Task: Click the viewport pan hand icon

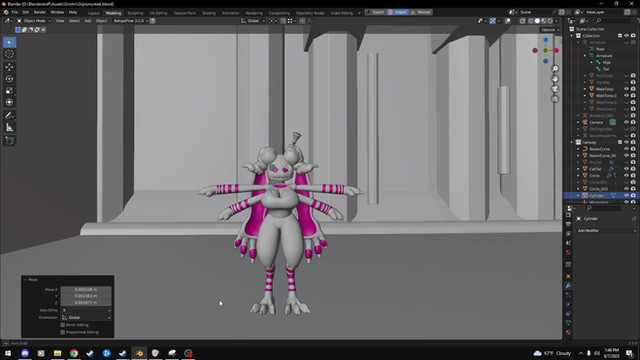Action: [x=555, y=79]
